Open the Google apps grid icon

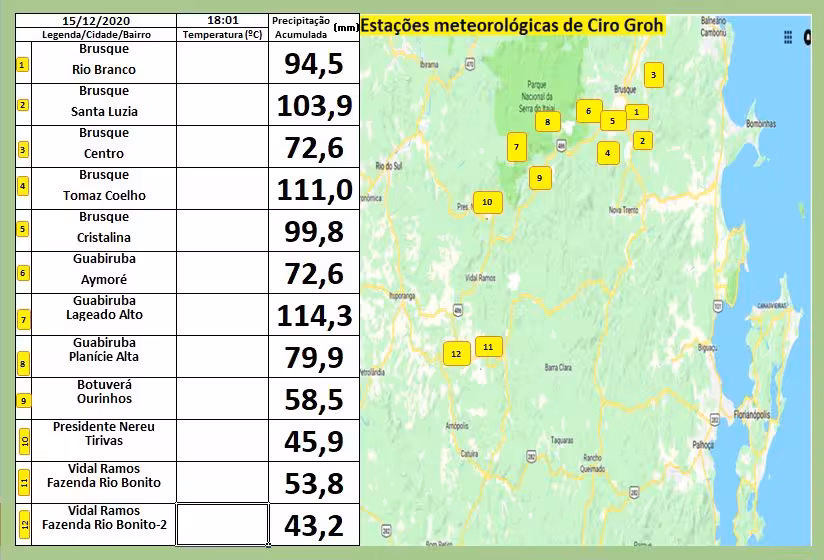(788, 37)
